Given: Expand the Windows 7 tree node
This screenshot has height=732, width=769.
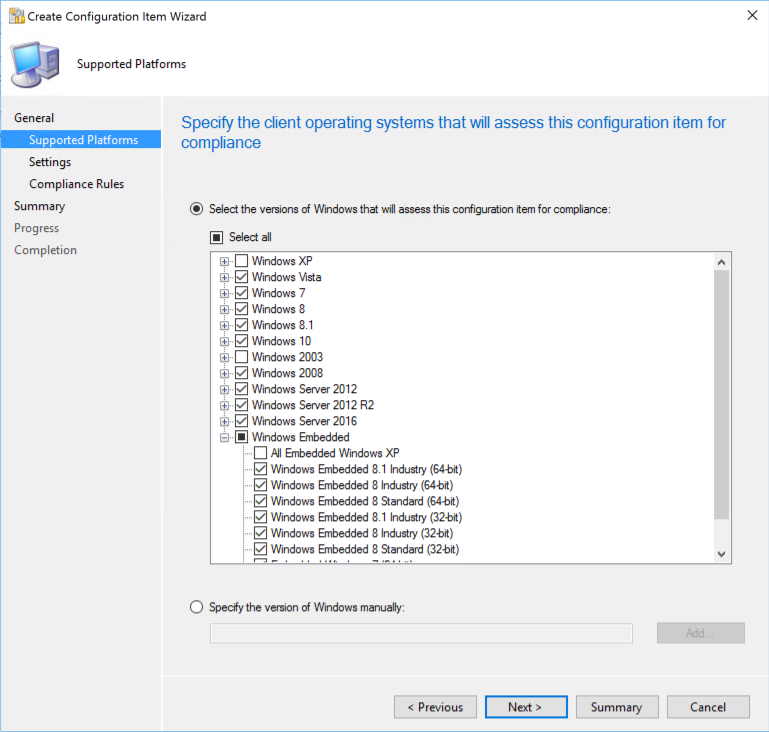Looking at the screenshot, I should 224,294.
